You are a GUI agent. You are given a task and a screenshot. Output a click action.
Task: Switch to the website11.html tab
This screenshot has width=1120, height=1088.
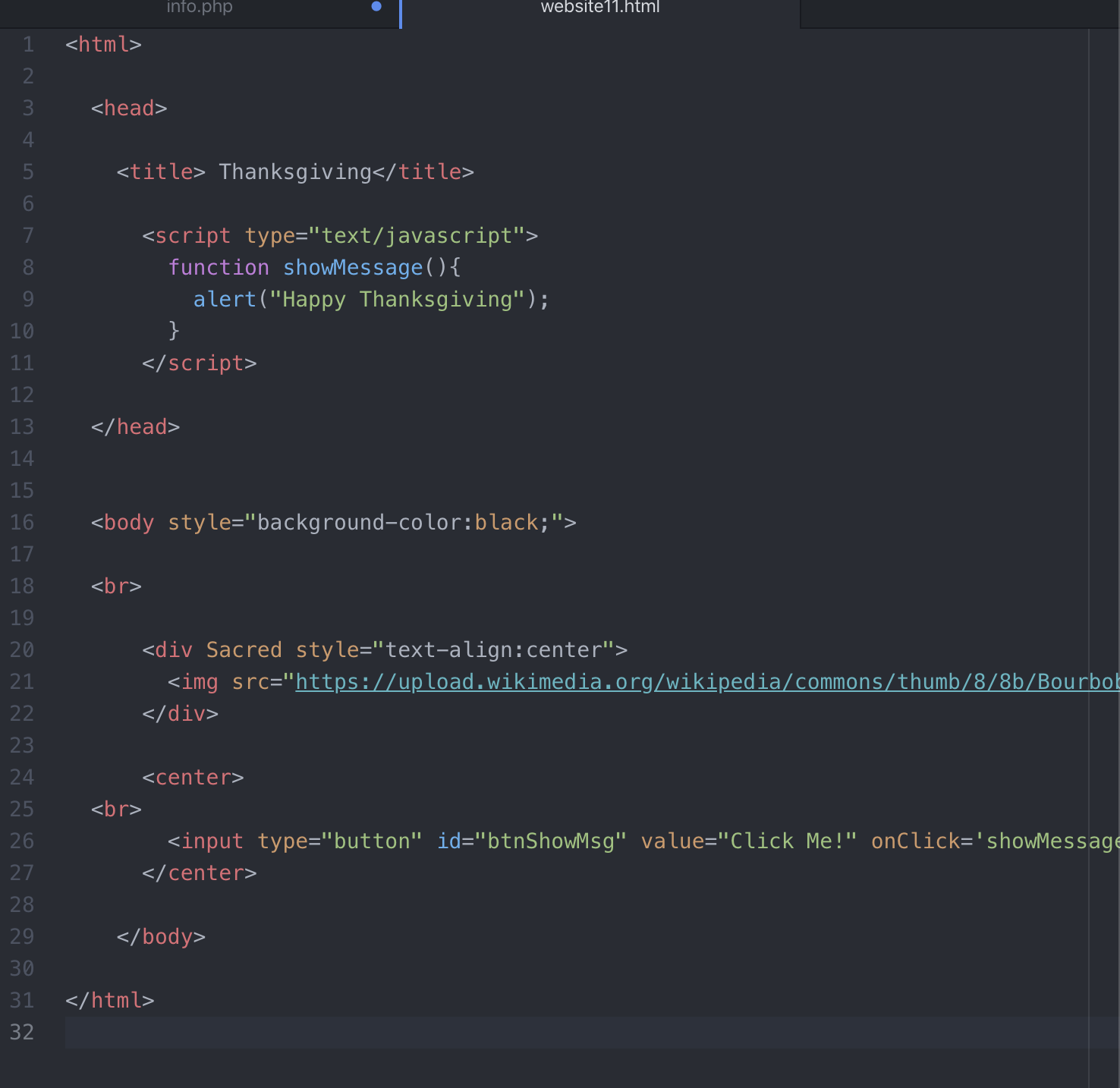point(600,8)
